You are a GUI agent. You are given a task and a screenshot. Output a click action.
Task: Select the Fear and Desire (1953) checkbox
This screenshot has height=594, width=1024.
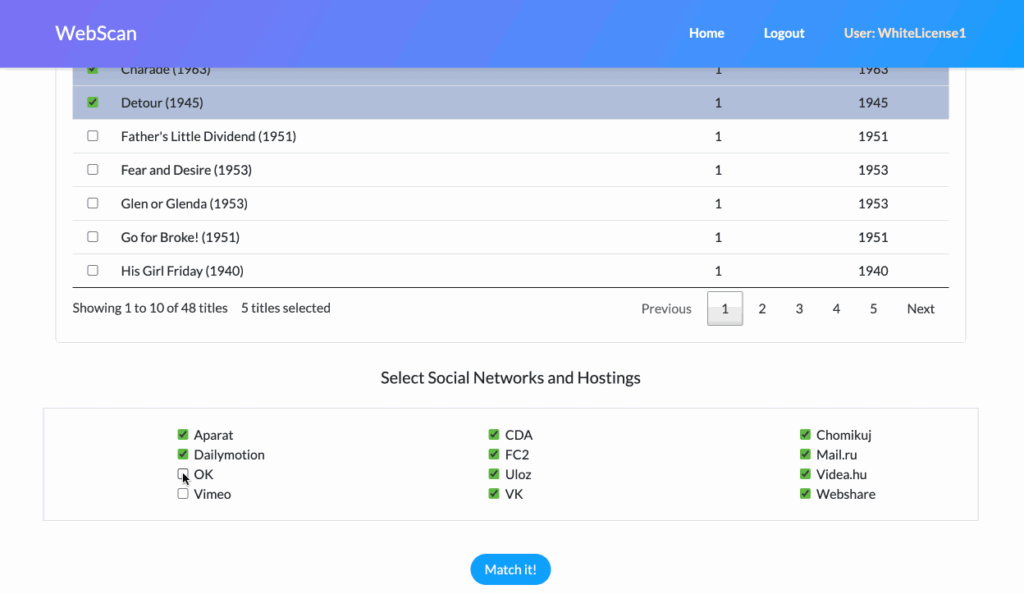pos(93,170)
